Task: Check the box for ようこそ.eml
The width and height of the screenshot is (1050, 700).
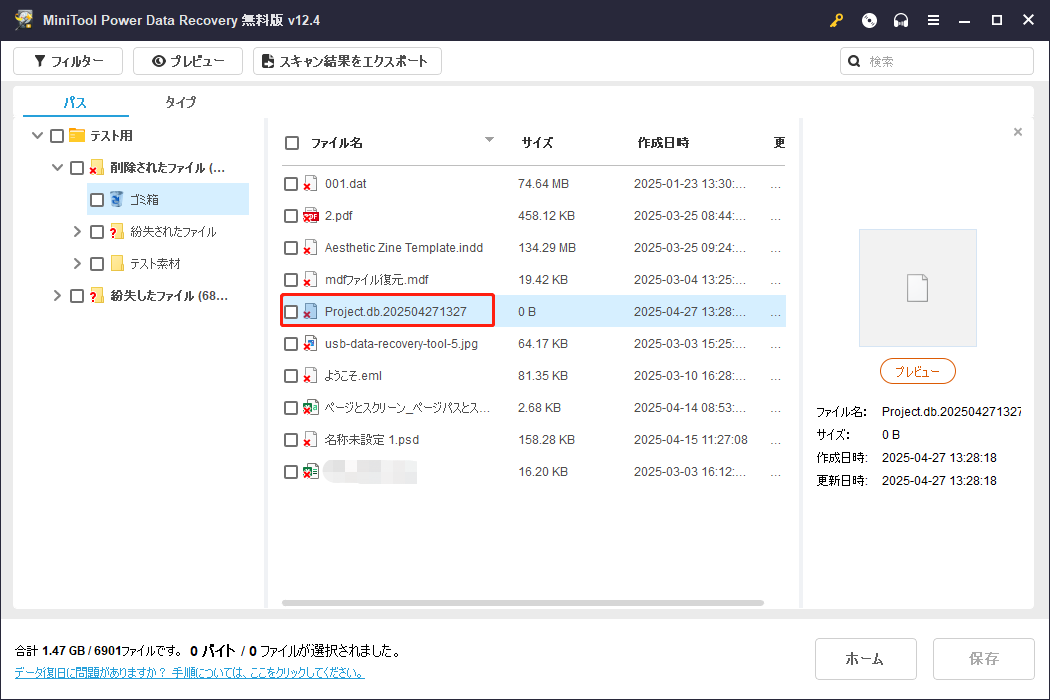Action: [291, 376]
